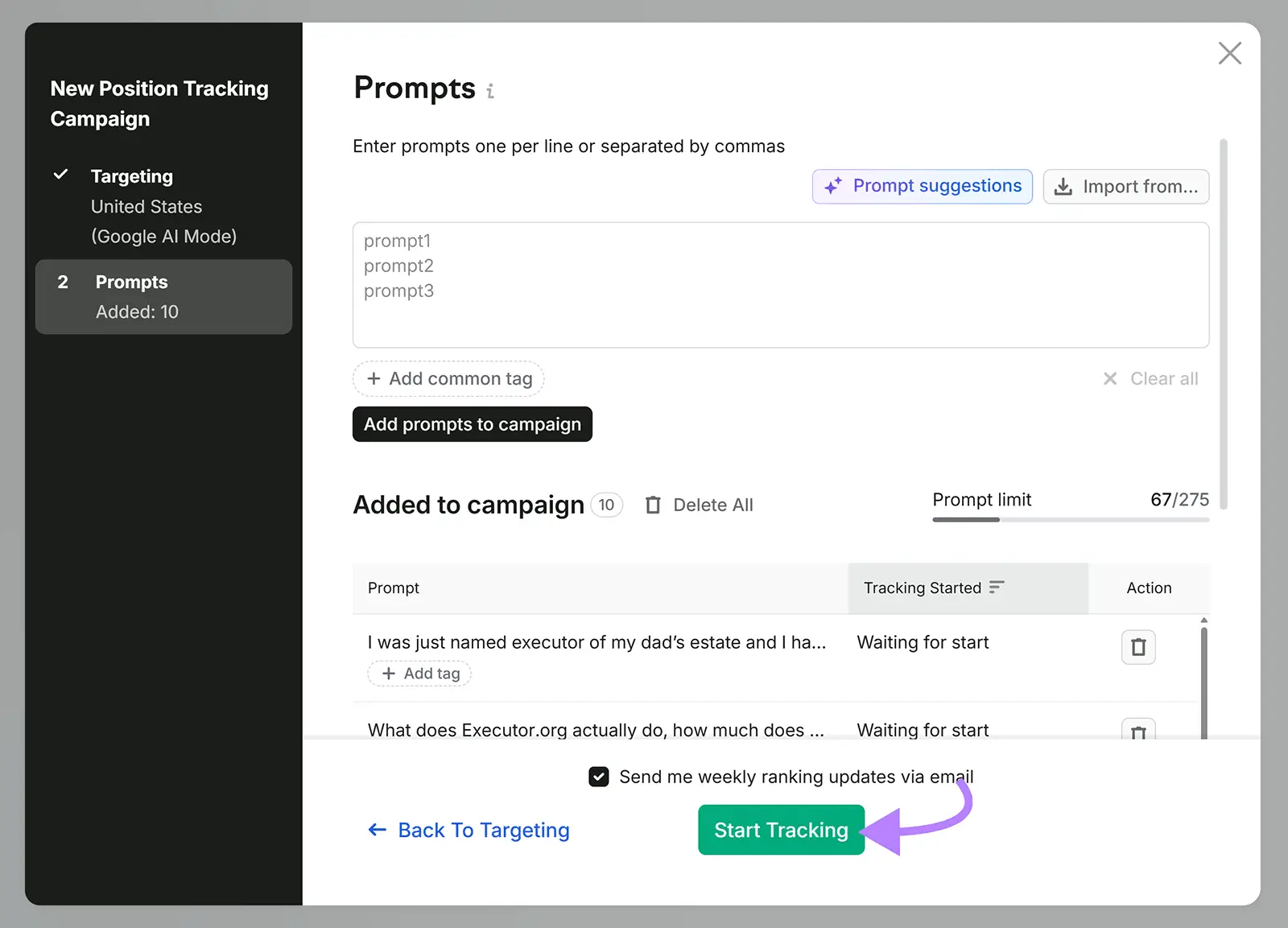The height and width of the screenshot is (928, 1288).
Task: Go Back To Targeting
Action: (x=469, y=830)
